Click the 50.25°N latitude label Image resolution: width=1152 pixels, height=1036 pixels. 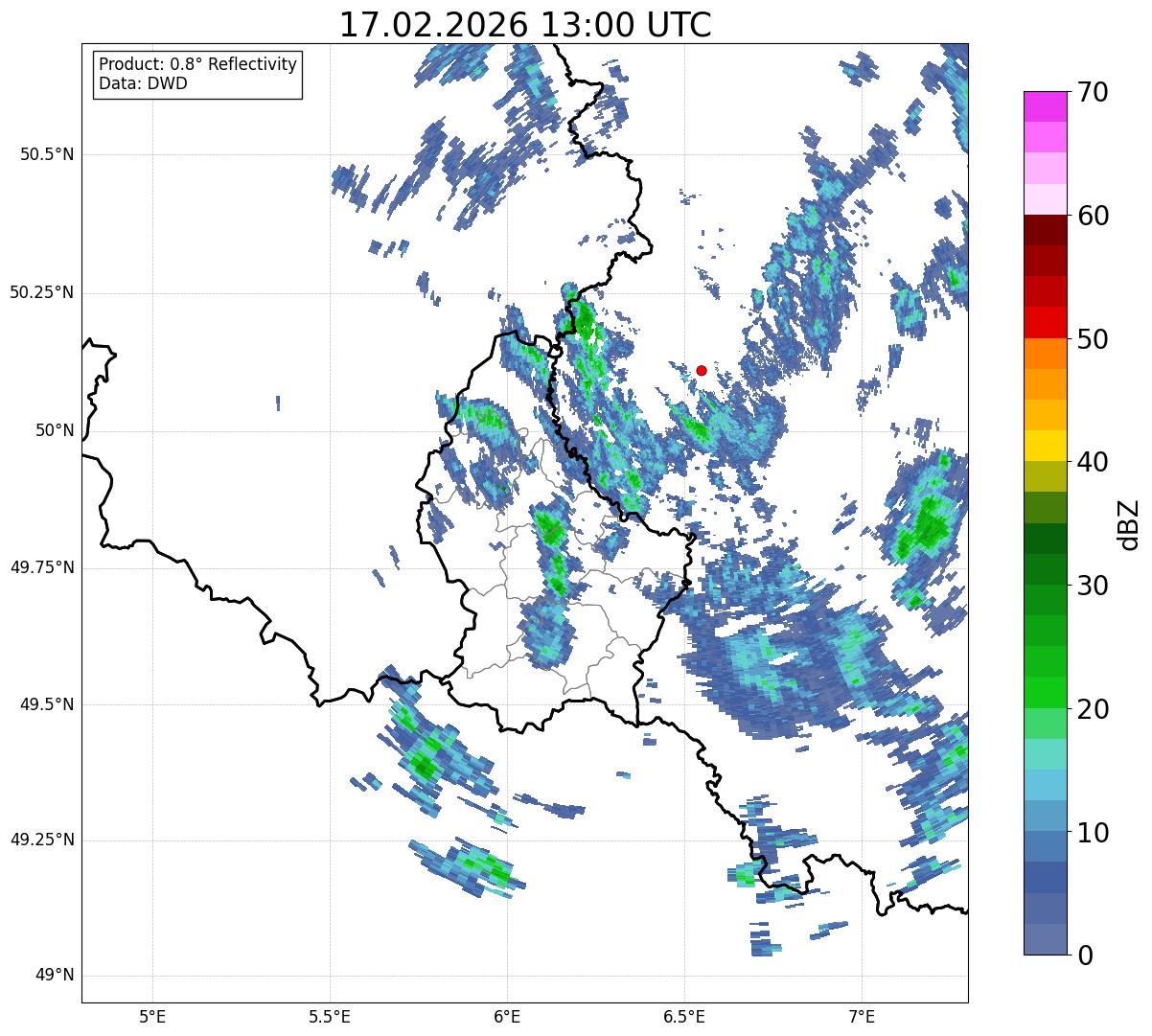point(42,292)
